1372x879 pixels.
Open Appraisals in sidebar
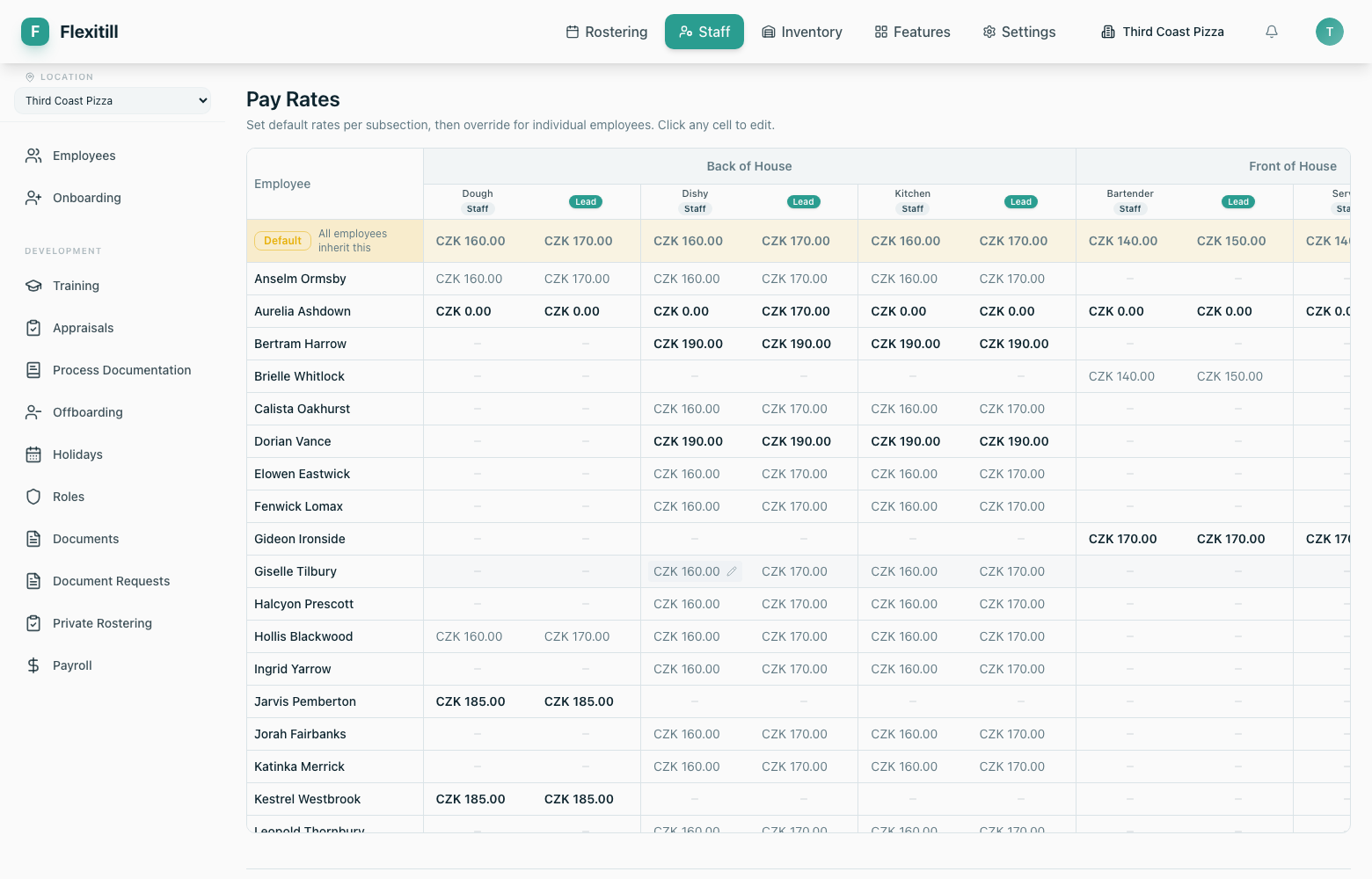click(113, 328)
